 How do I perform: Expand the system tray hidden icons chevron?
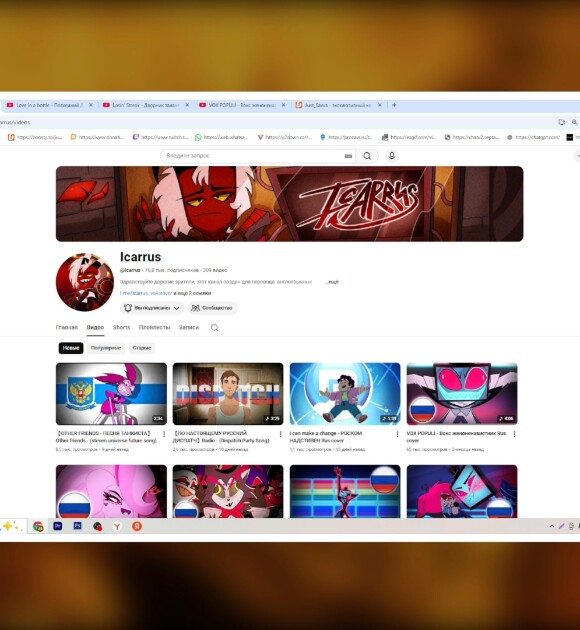tap(551, 526)
